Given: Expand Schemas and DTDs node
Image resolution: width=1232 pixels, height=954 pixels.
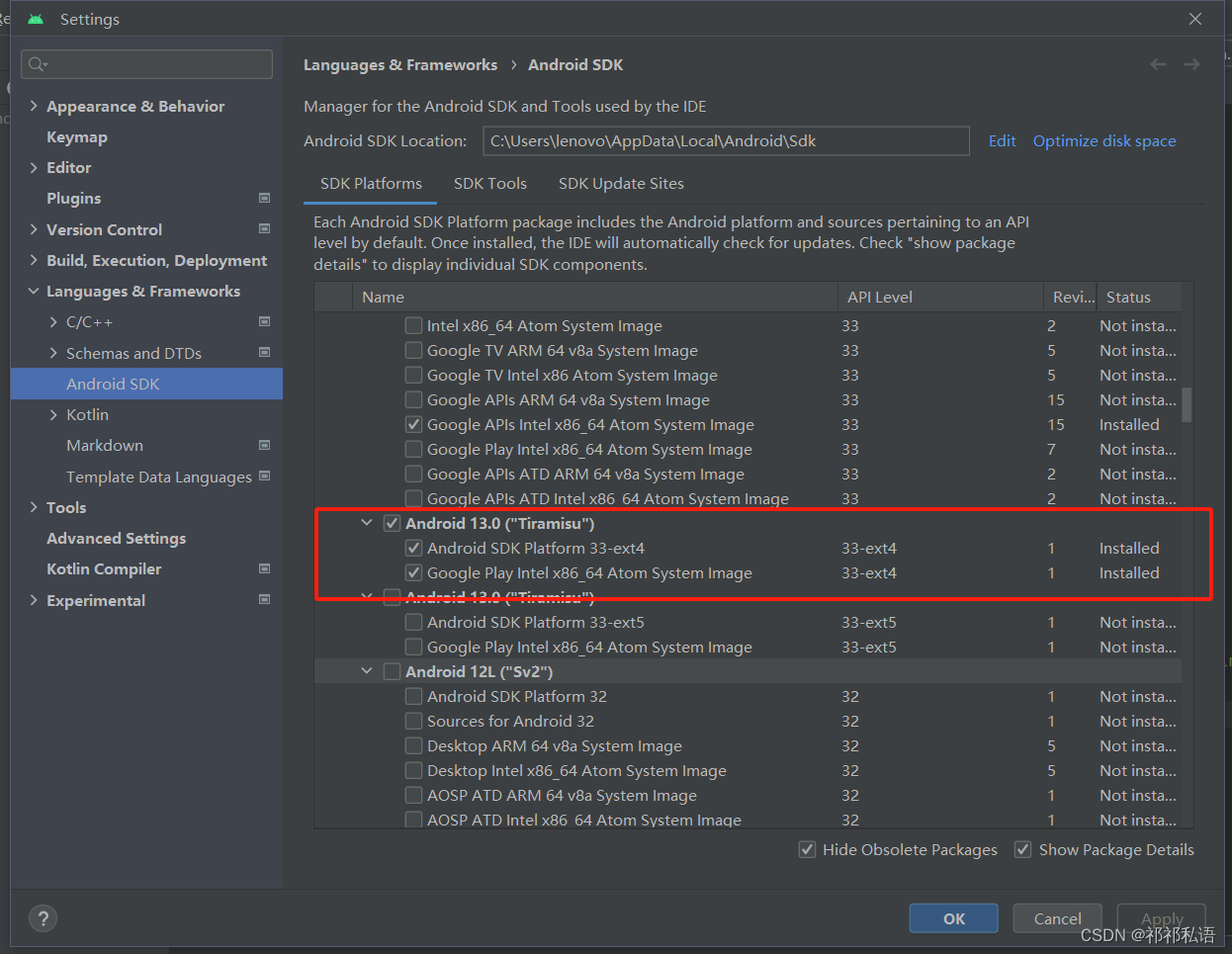Looking at the screenshot, I should [53, 353].
